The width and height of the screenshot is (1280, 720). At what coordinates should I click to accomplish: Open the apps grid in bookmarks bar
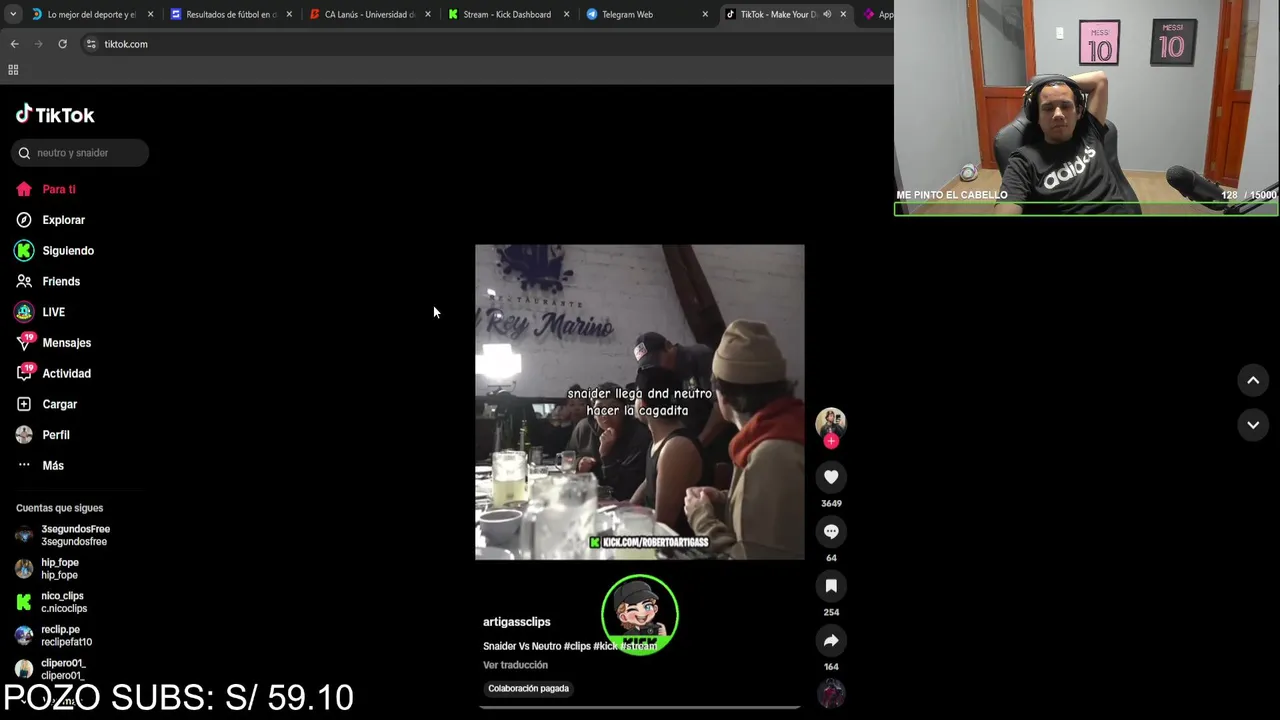pos(13,70)
